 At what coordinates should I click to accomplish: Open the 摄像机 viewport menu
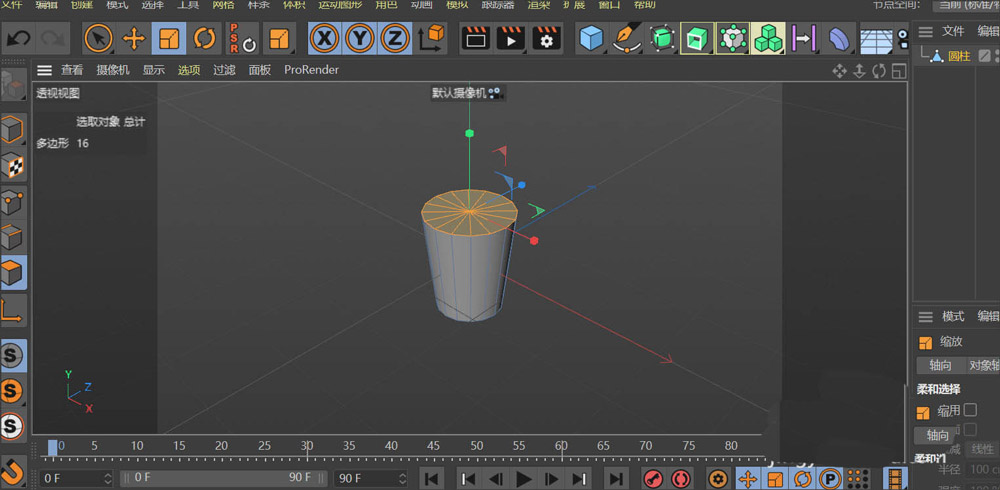coord(113,70)
